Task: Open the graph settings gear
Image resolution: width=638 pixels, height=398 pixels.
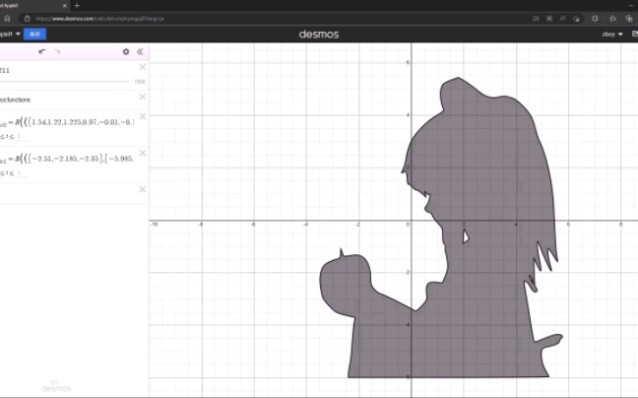Action: pyautogui.click(x=126, y=52)
